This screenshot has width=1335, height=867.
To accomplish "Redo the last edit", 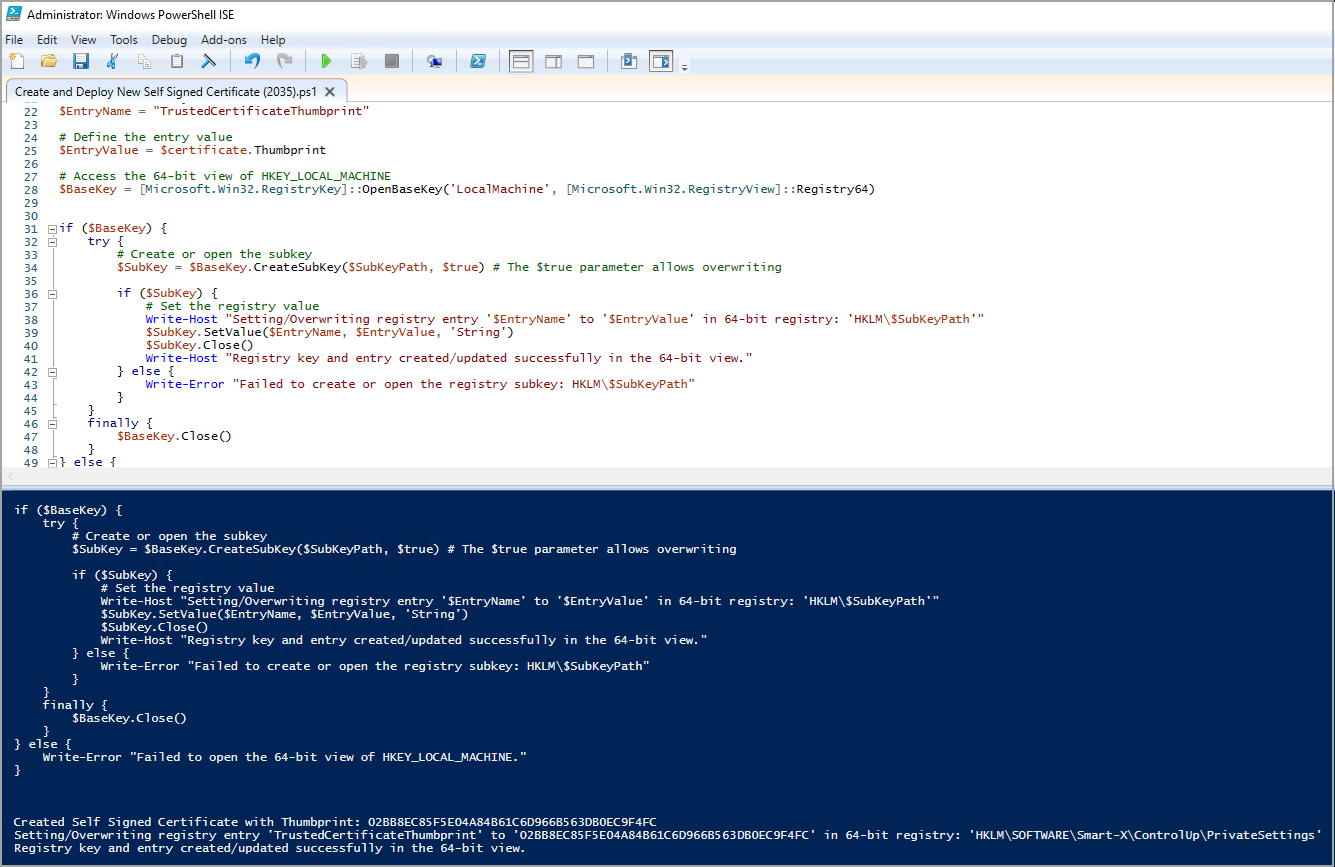I will tap(285, 61).
